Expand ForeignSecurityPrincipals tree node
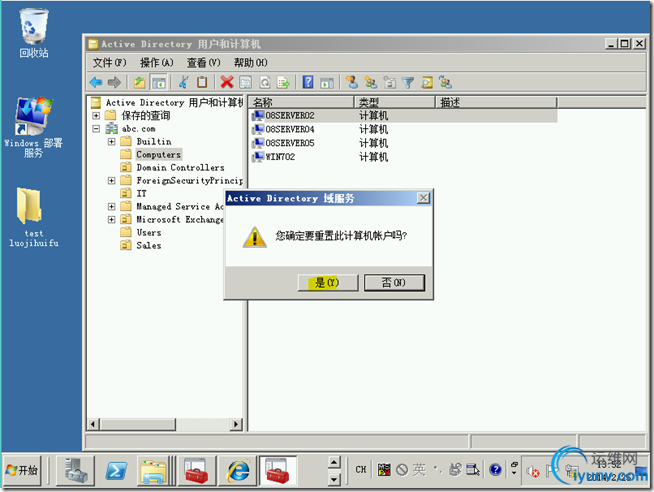The width and height of the screenshot is (654, 492). [x=111, y=181]
